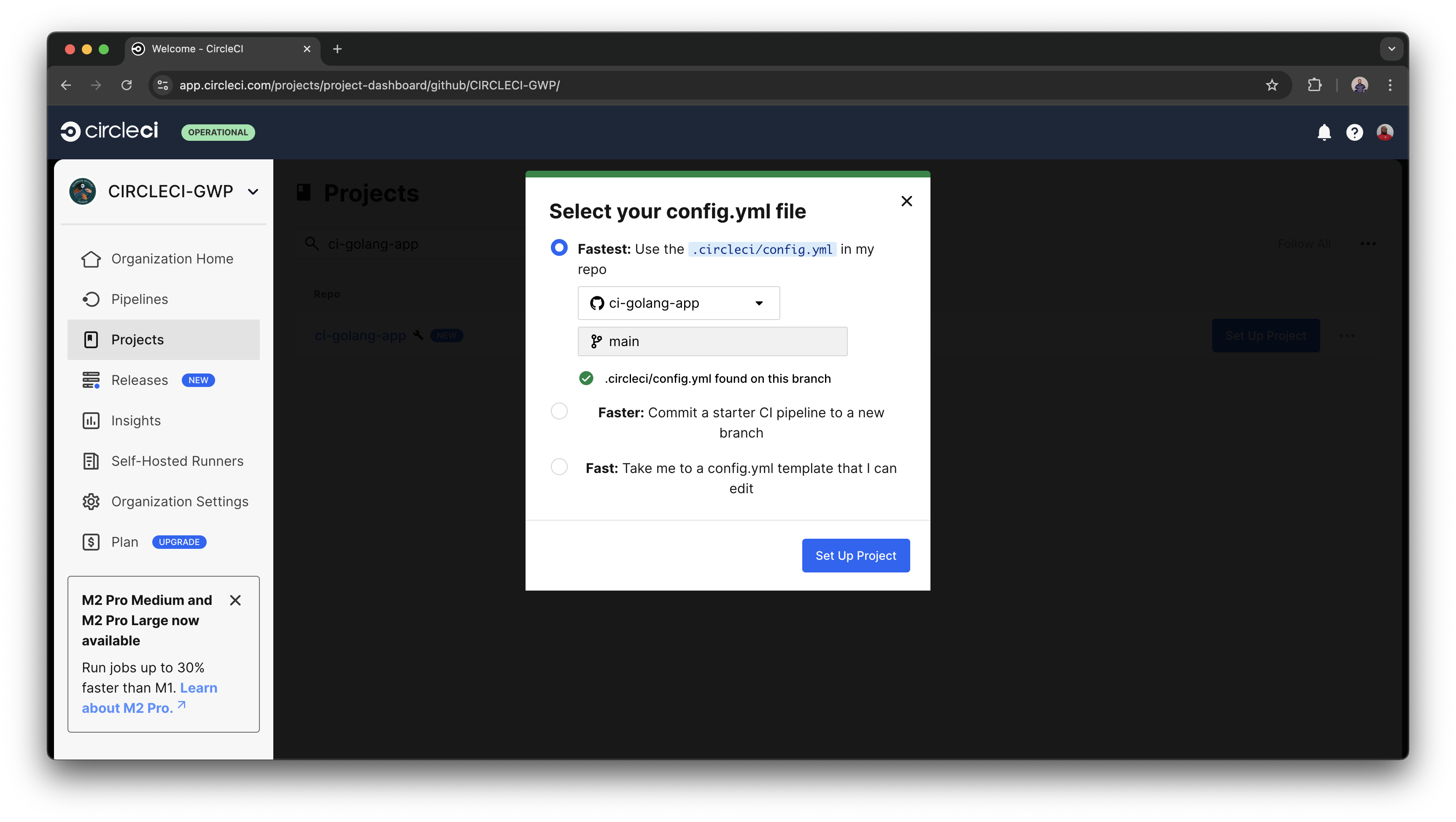
Task: Click the blue Set Up Project button in dialog
Action: click(855, 555)
